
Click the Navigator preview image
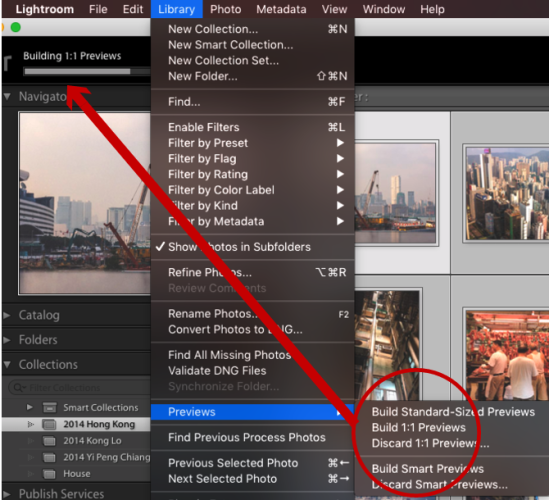[84, 203]
